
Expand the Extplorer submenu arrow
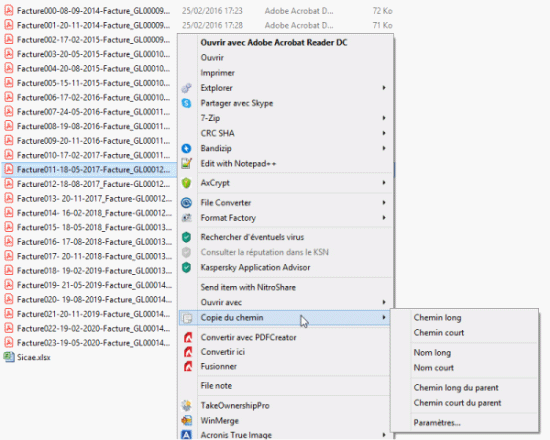coord(384,88)
